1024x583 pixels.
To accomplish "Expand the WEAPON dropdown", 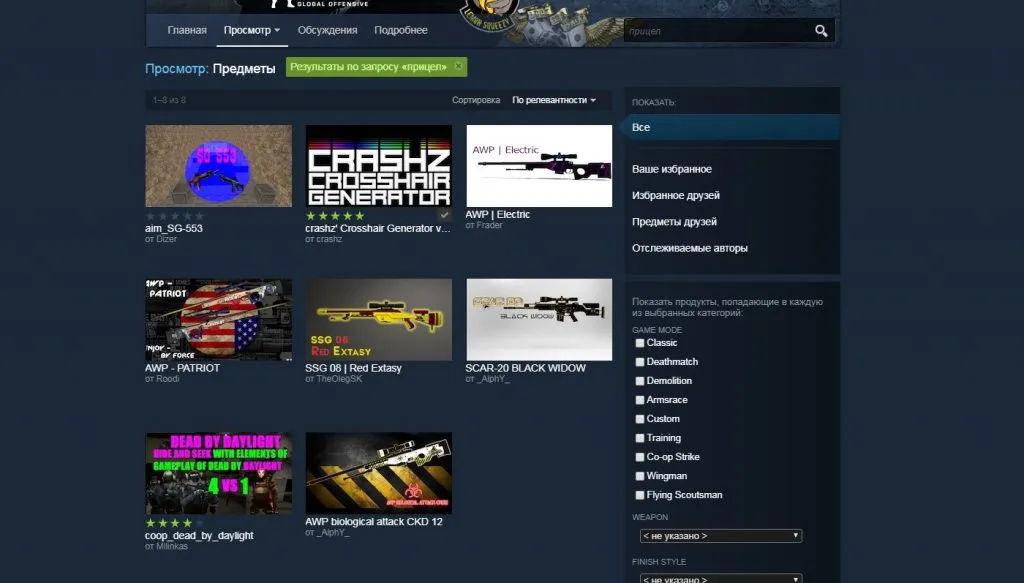I will pyautogui.click(x=720, y=535).
